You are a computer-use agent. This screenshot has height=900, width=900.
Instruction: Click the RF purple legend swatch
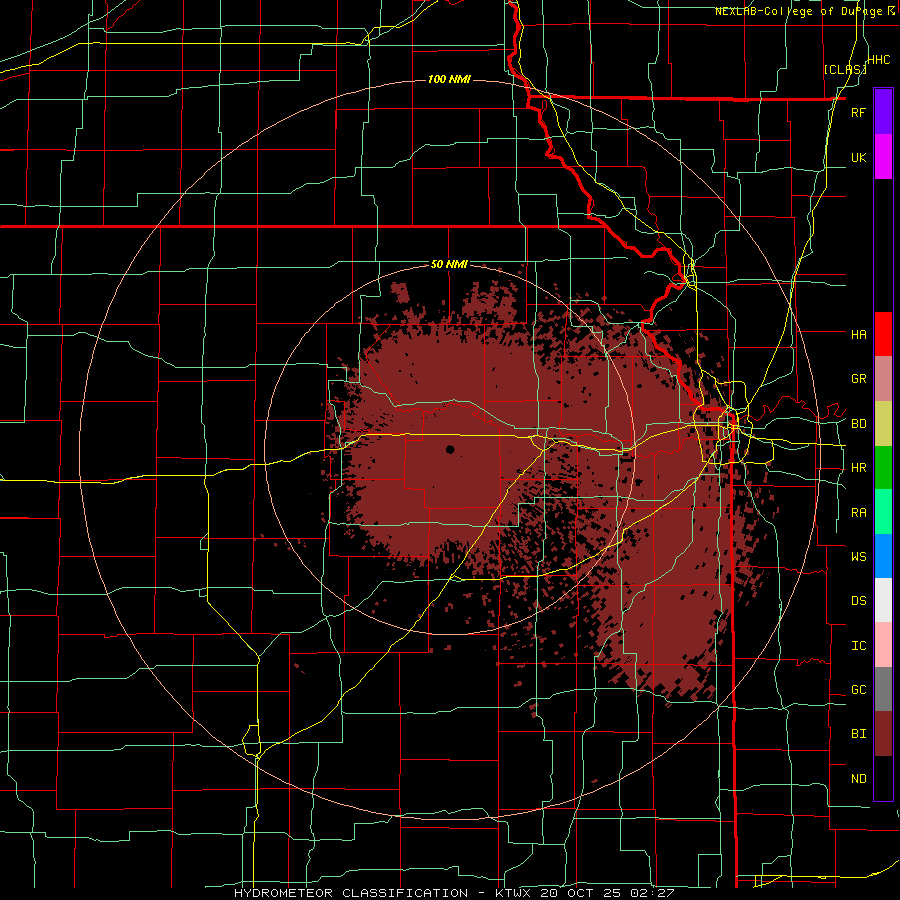point(883,112)
